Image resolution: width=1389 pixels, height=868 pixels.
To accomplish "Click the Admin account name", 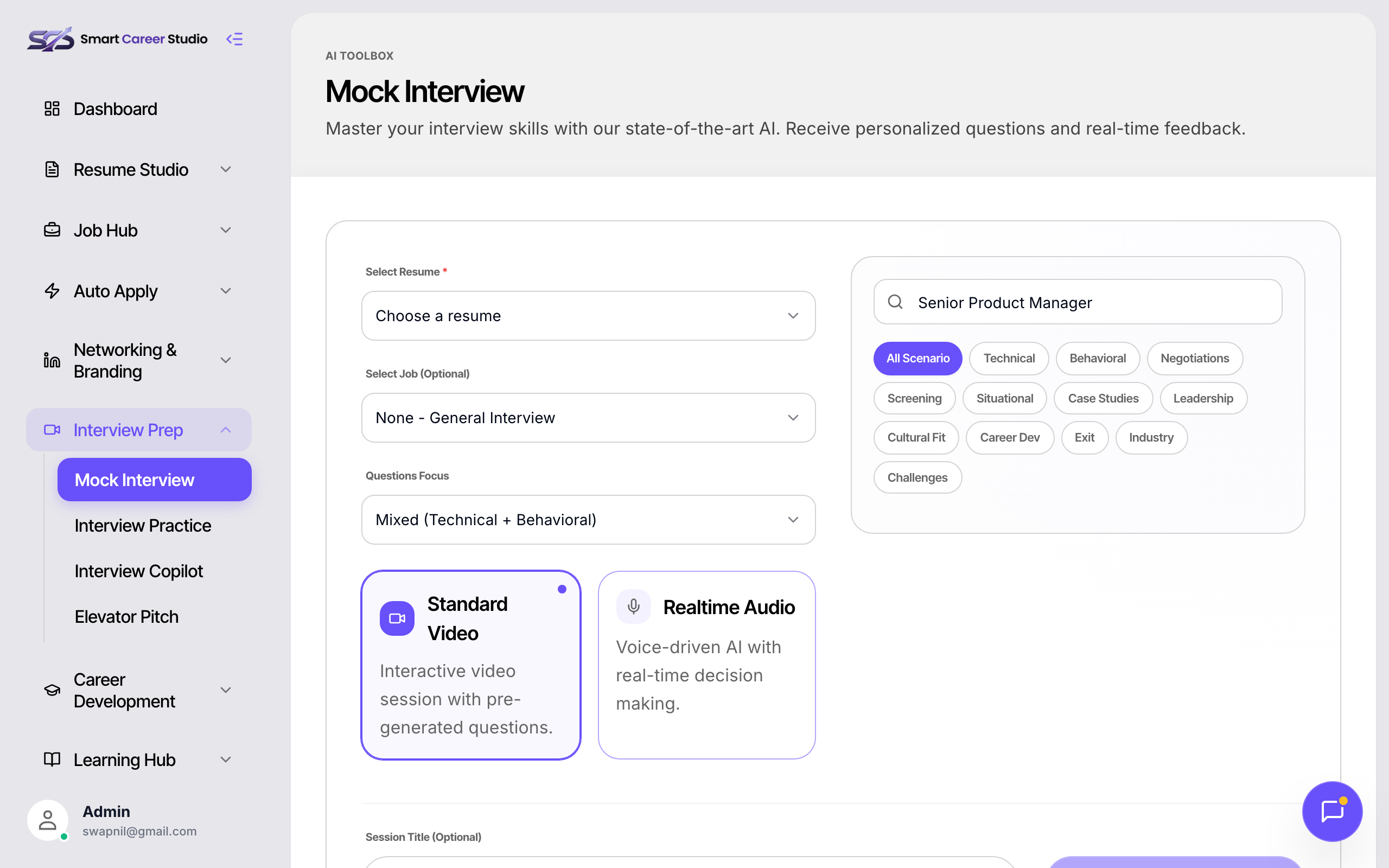I will [x=106, y=811].
